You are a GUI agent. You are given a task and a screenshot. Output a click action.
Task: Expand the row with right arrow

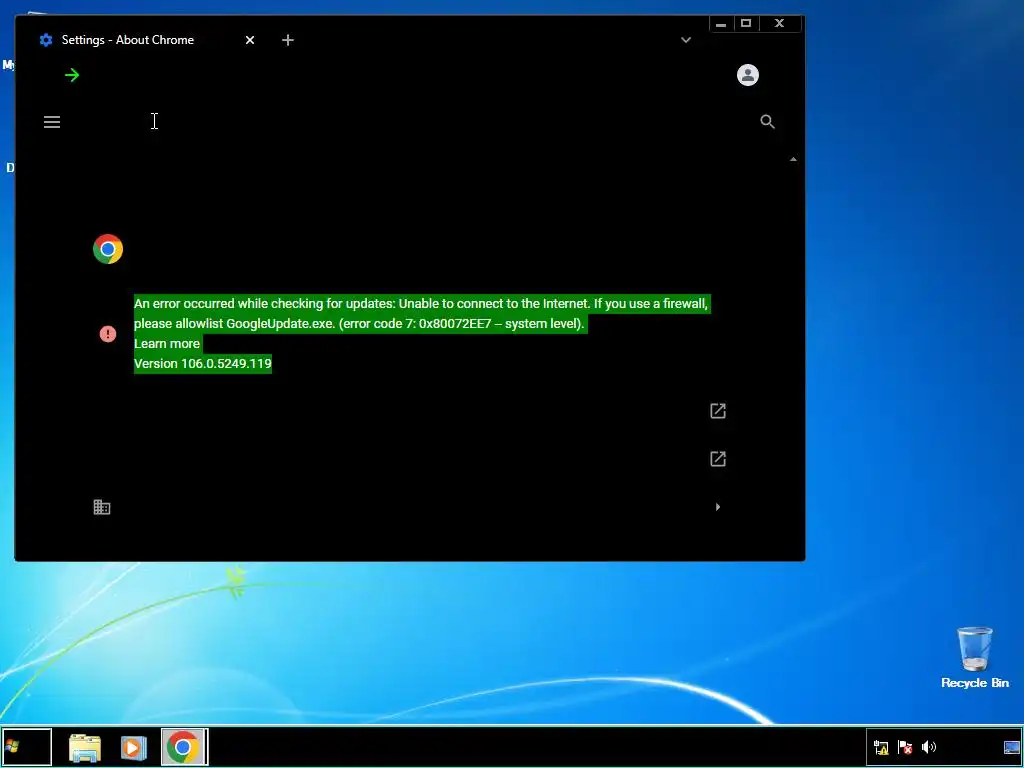coord(718,507)
